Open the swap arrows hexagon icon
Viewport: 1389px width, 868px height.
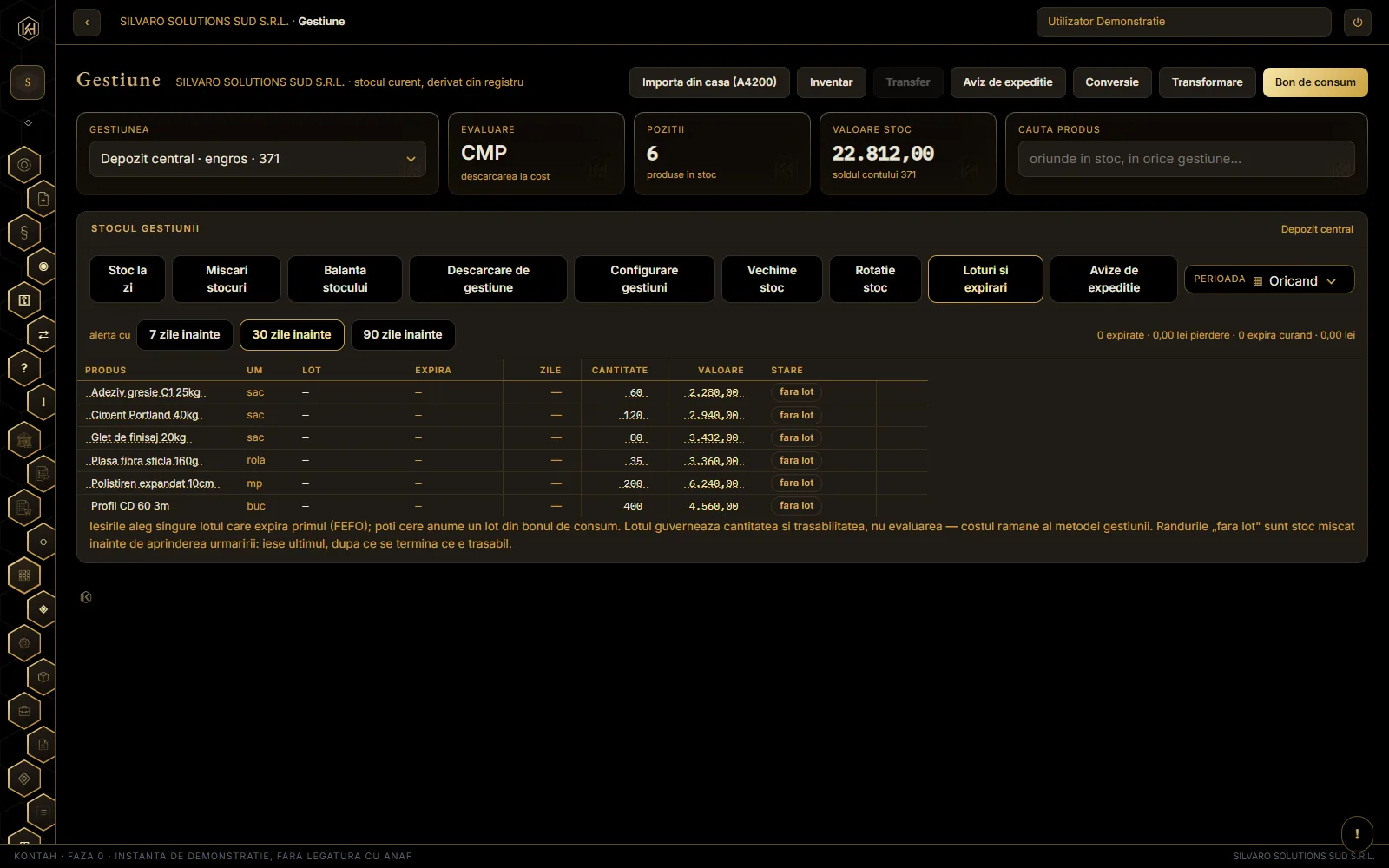click(43, 334)
